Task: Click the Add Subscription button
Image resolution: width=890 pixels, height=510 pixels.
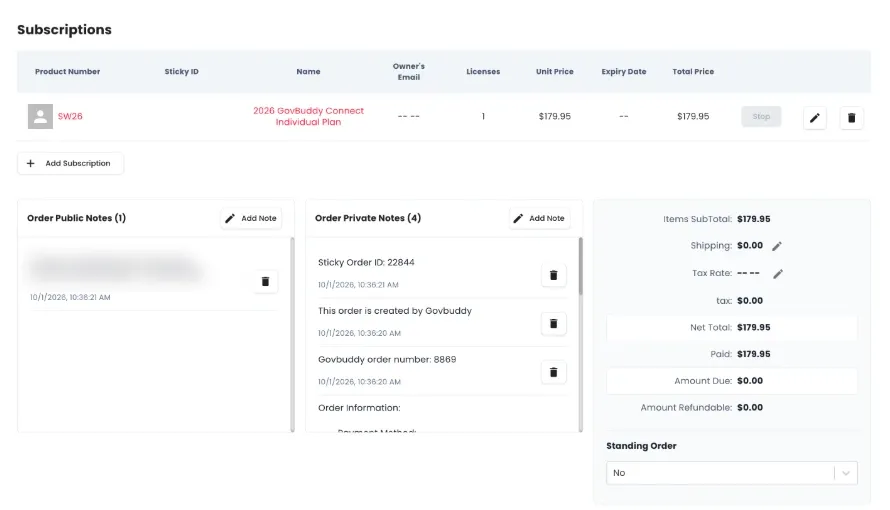Action: (x=70, y=163)
